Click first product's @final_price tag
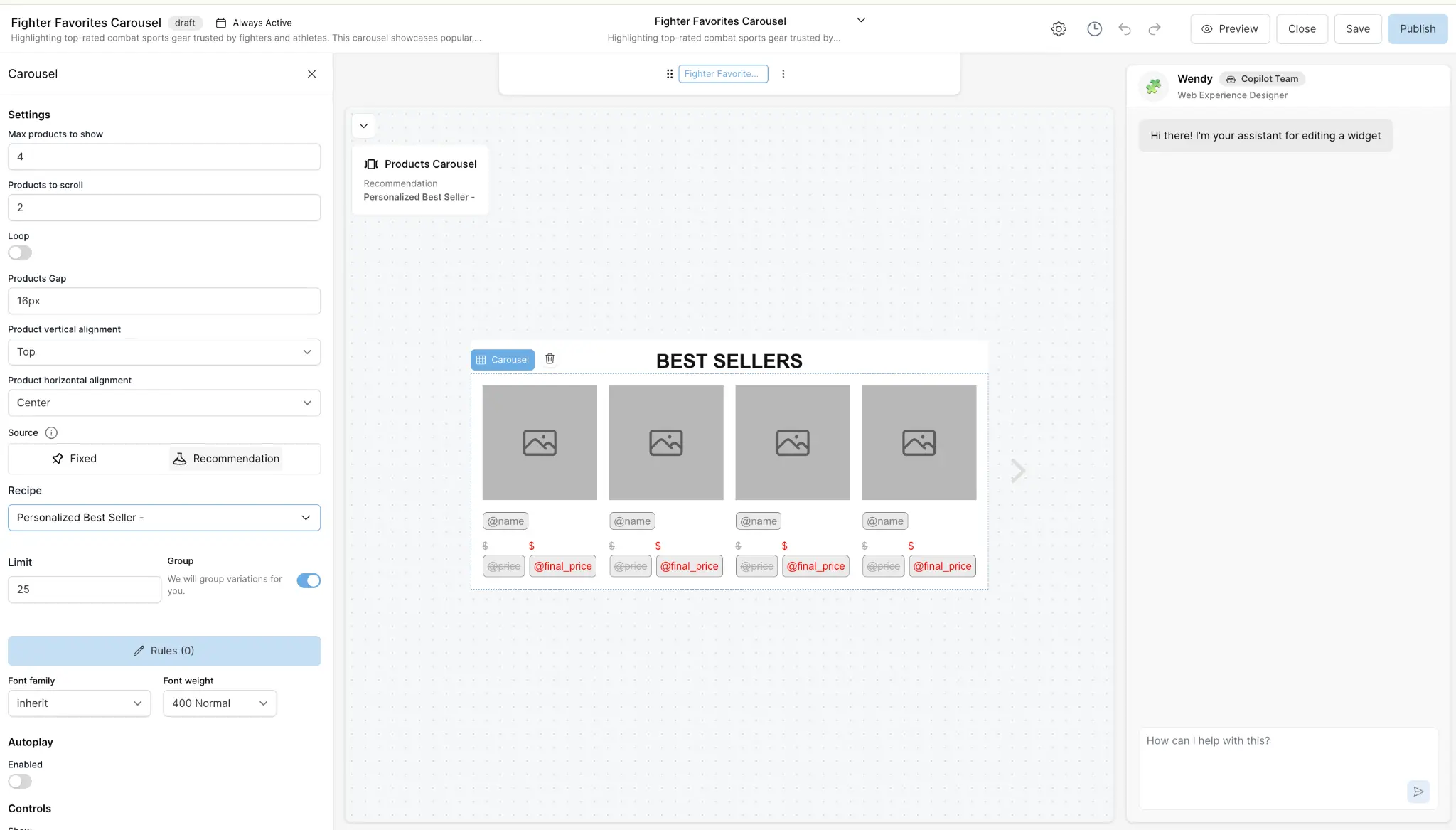 click(563, 566)
